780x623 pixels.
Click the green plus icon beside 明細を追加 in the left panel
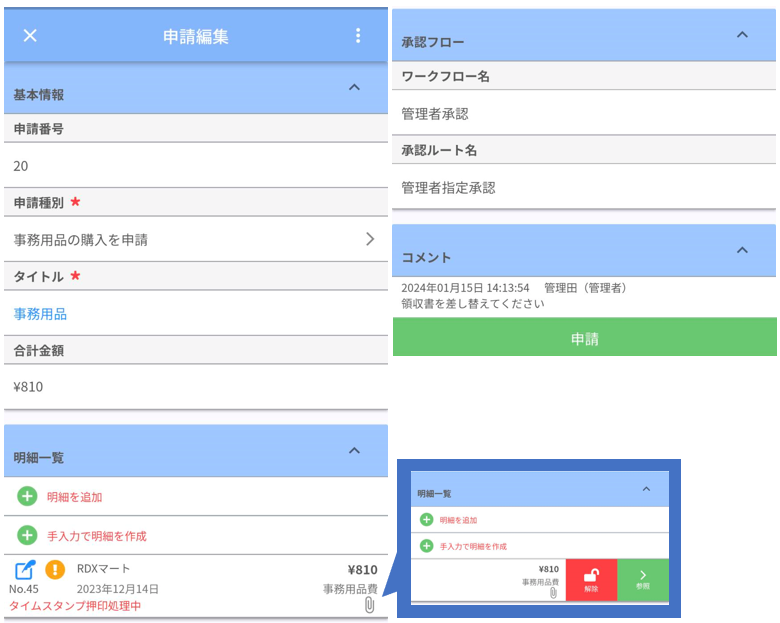coord(27,496)
